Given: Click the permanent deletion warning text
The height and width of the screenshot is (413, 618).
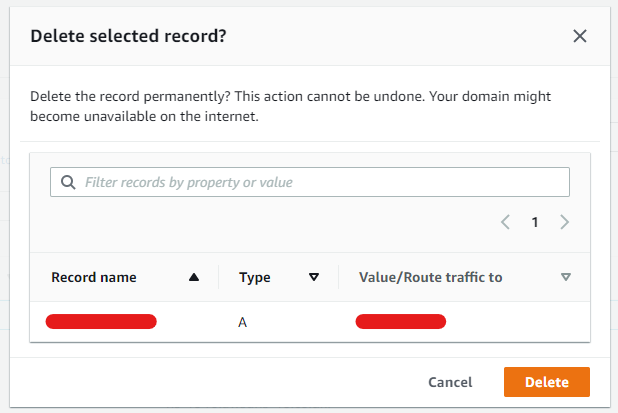Looking at the screenshot, I should tap(290, 106).
